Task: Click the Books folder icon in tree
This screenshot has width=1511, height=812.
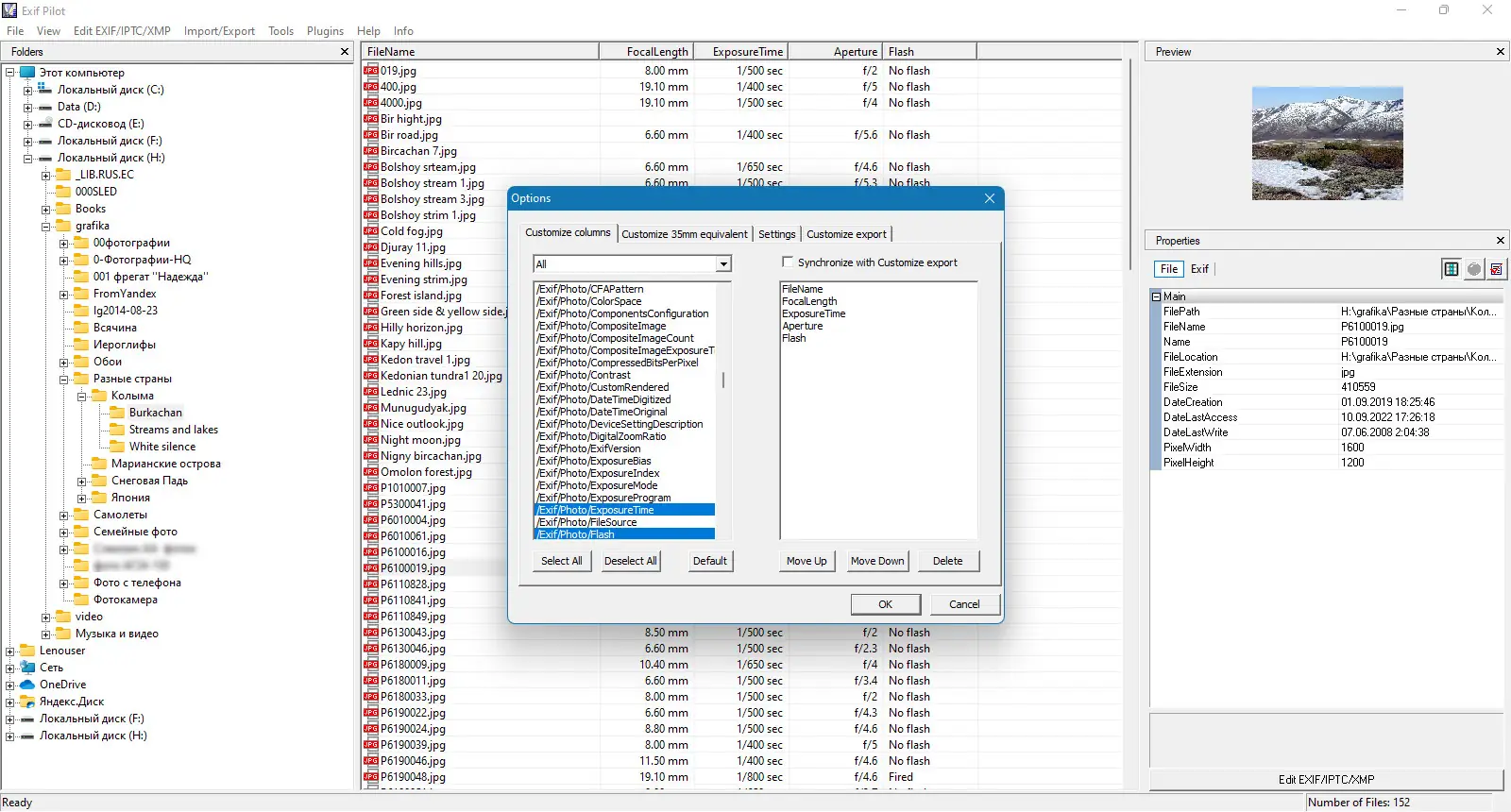Action: [63, 209]
